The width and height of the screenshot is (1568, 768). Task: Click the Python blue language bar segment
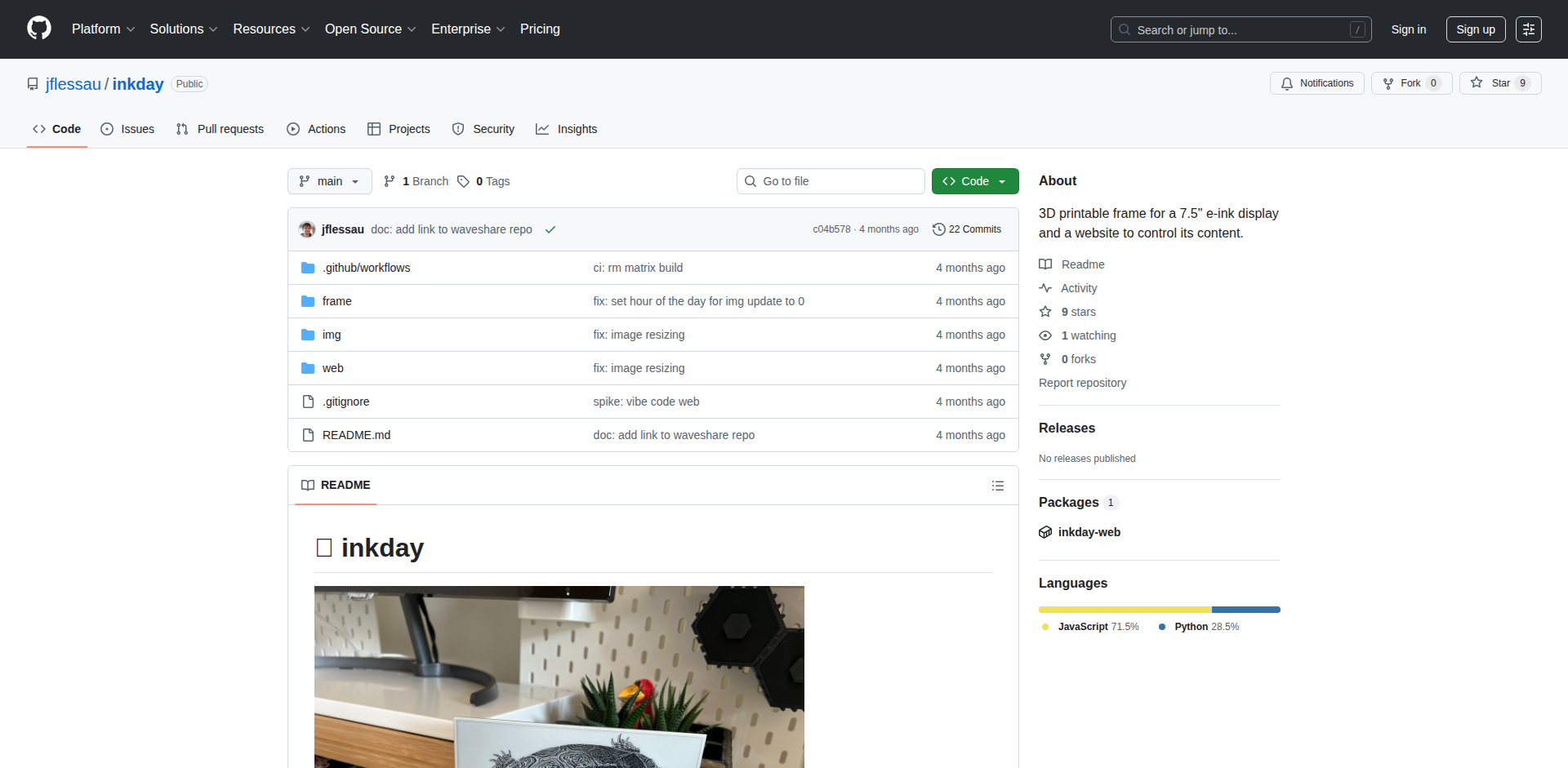[x=1246, y=610]
